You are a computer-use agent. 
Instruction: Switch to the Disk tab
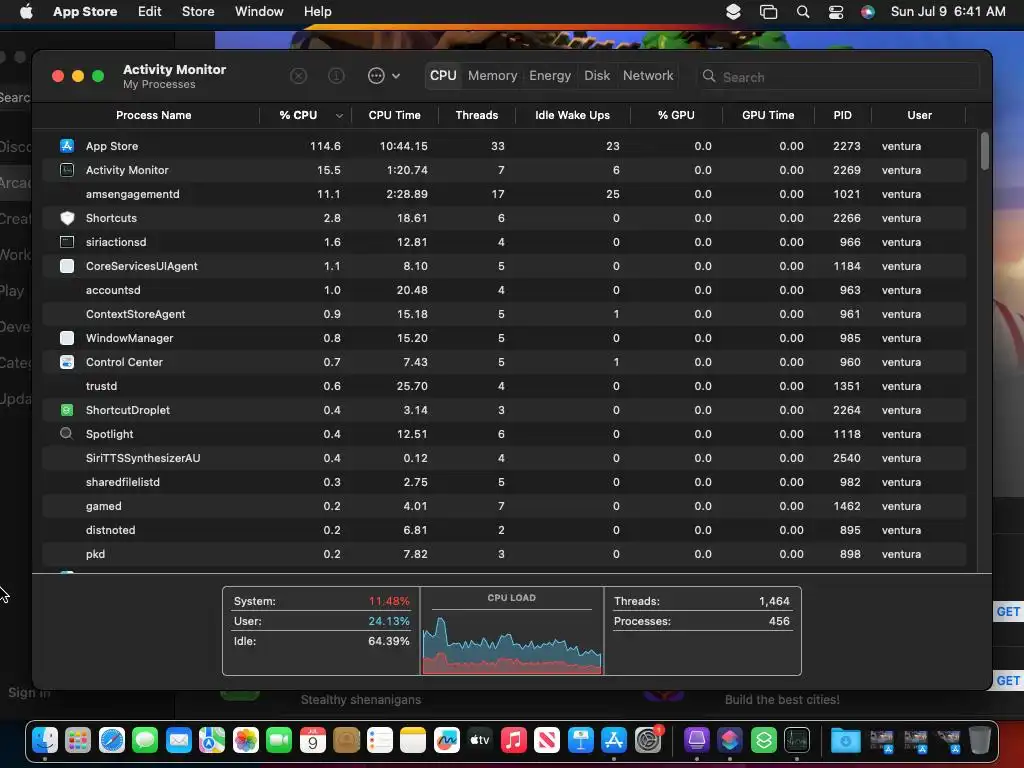597,76
